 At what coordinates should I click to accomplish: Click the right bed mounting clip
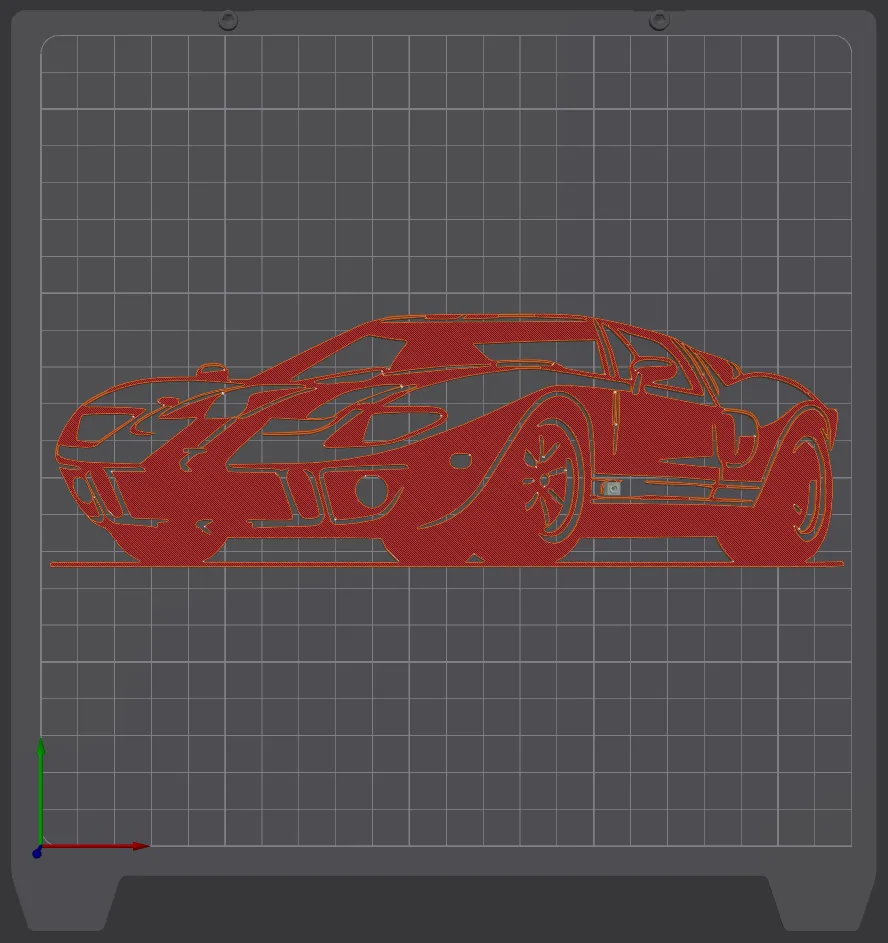(660, 18)
